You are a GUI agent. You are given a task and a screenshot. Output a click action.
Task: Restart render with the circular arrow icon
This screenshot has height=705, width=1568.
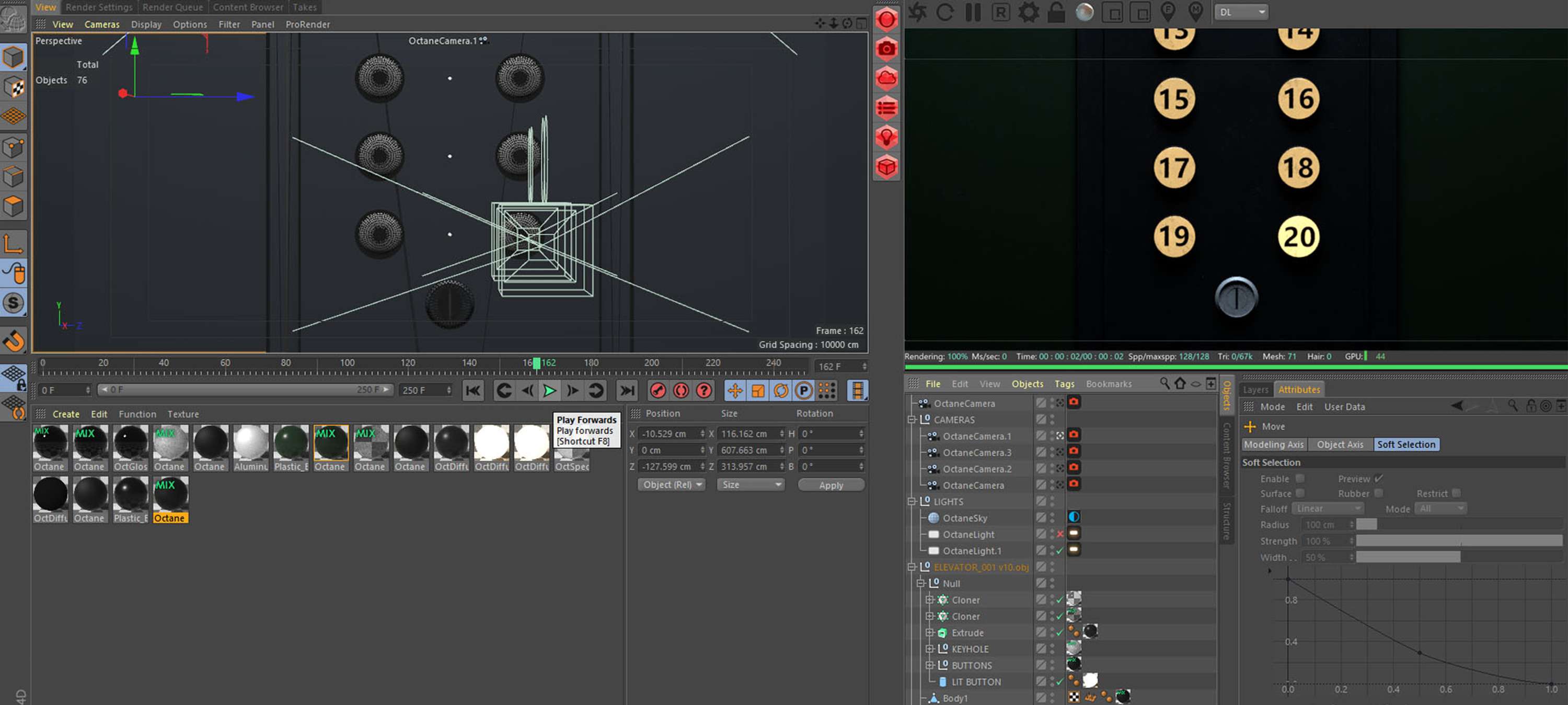tap(944, 12)
